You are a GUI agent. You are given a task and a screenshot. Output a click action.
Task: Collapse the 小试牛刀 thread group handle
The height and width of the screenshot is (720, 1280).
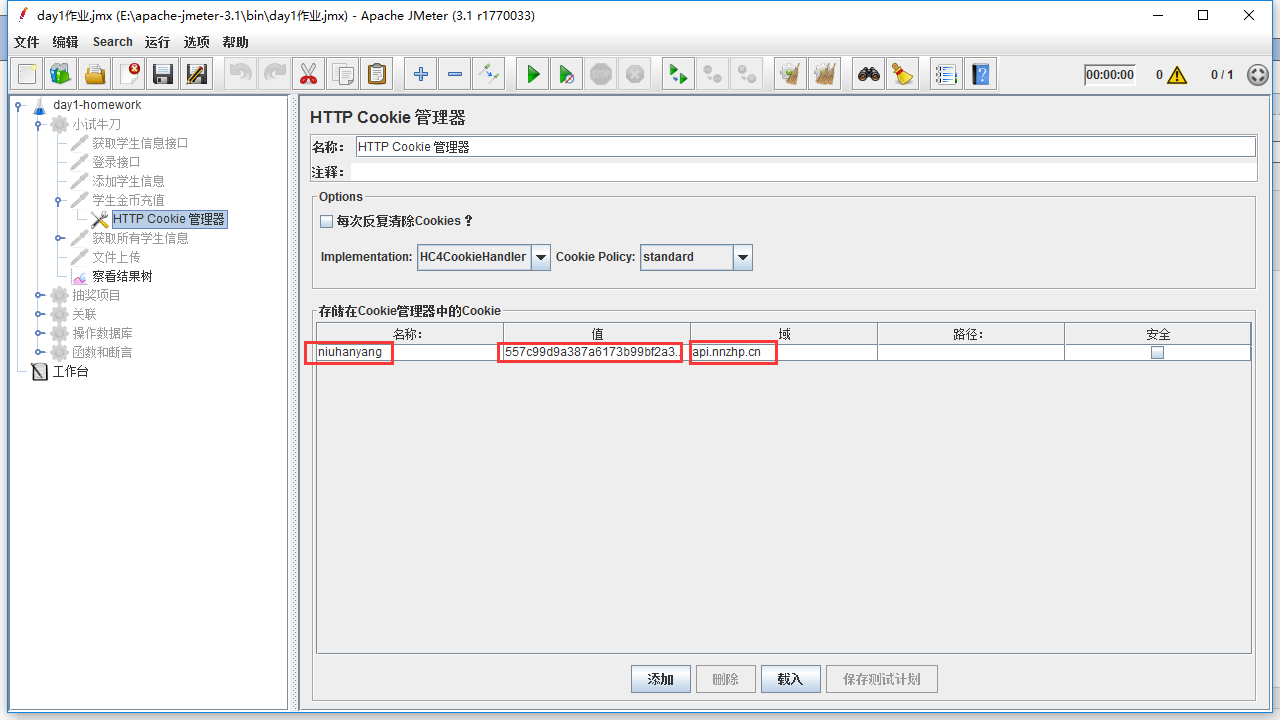[39, 124]
